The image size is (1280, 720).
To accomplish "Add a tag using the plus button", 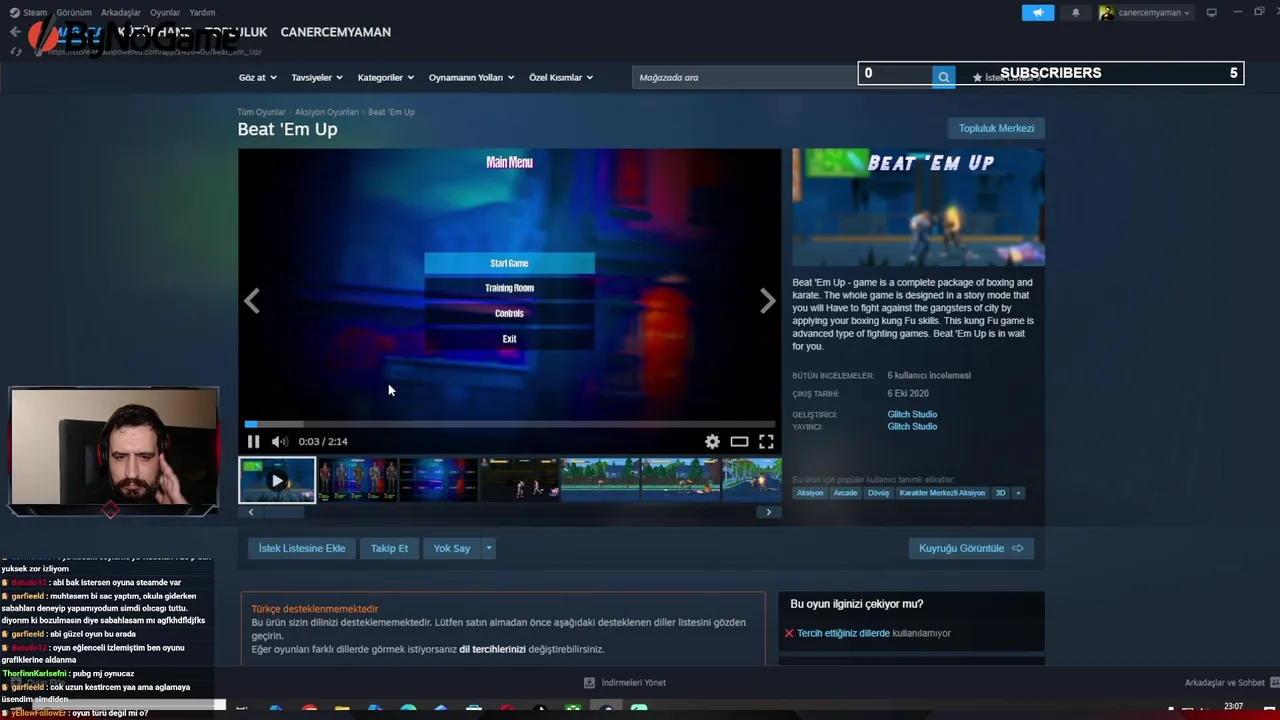I will tap(1018, 493).
